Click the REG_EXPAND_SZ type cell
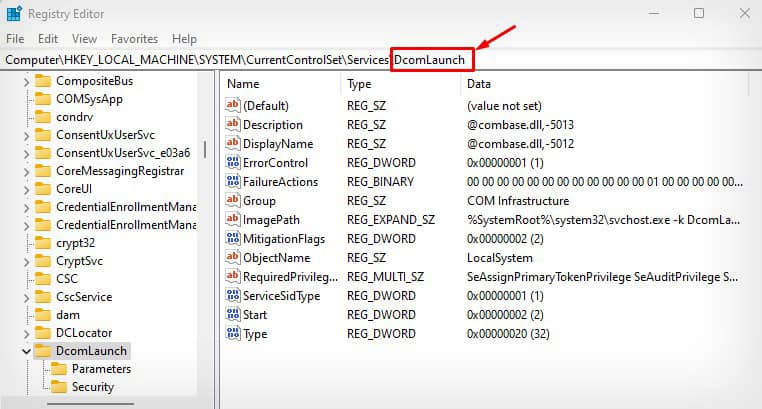This screenshot has width=762, height=409. [x=391, y=220]
